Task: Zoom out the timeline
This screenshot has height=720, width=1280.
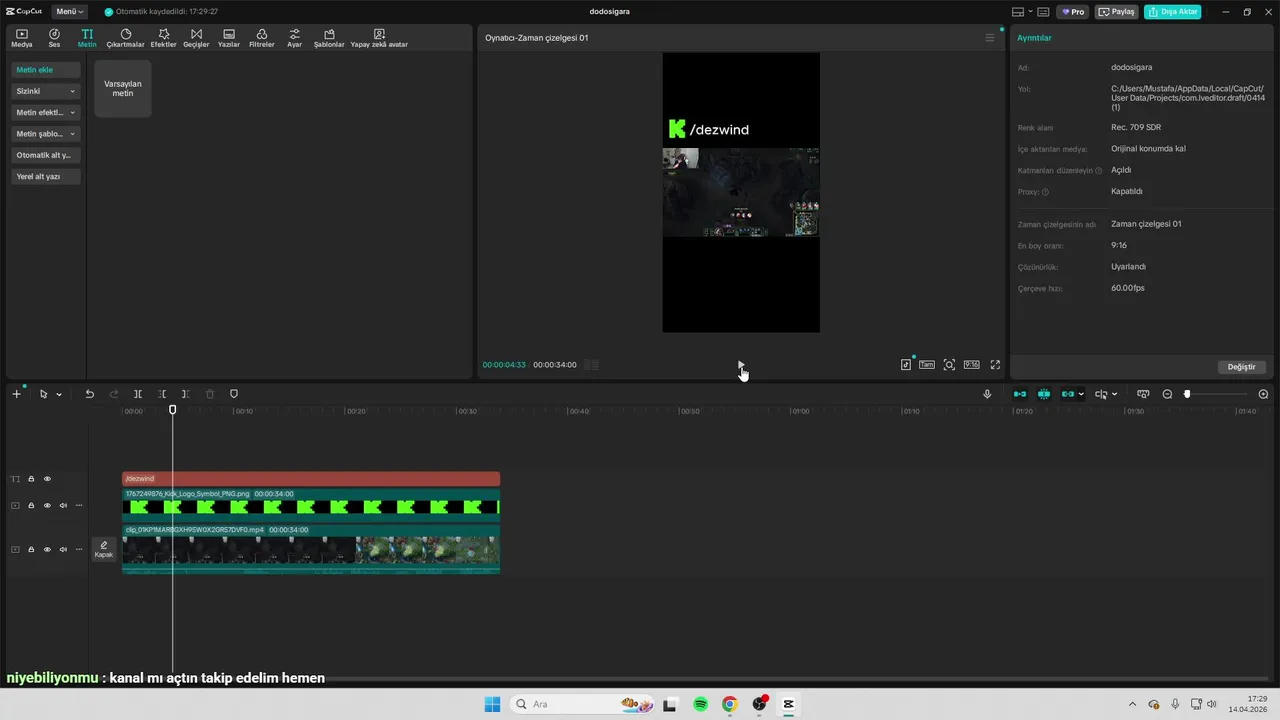Action: point(1167,394)
